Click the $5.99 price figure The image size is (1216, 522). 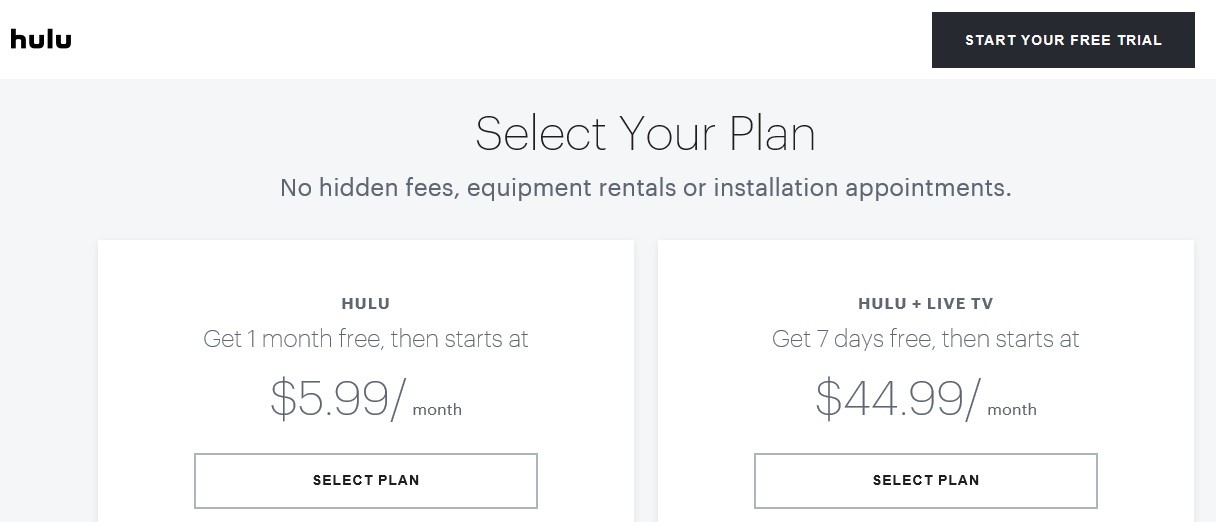point(329,398)
